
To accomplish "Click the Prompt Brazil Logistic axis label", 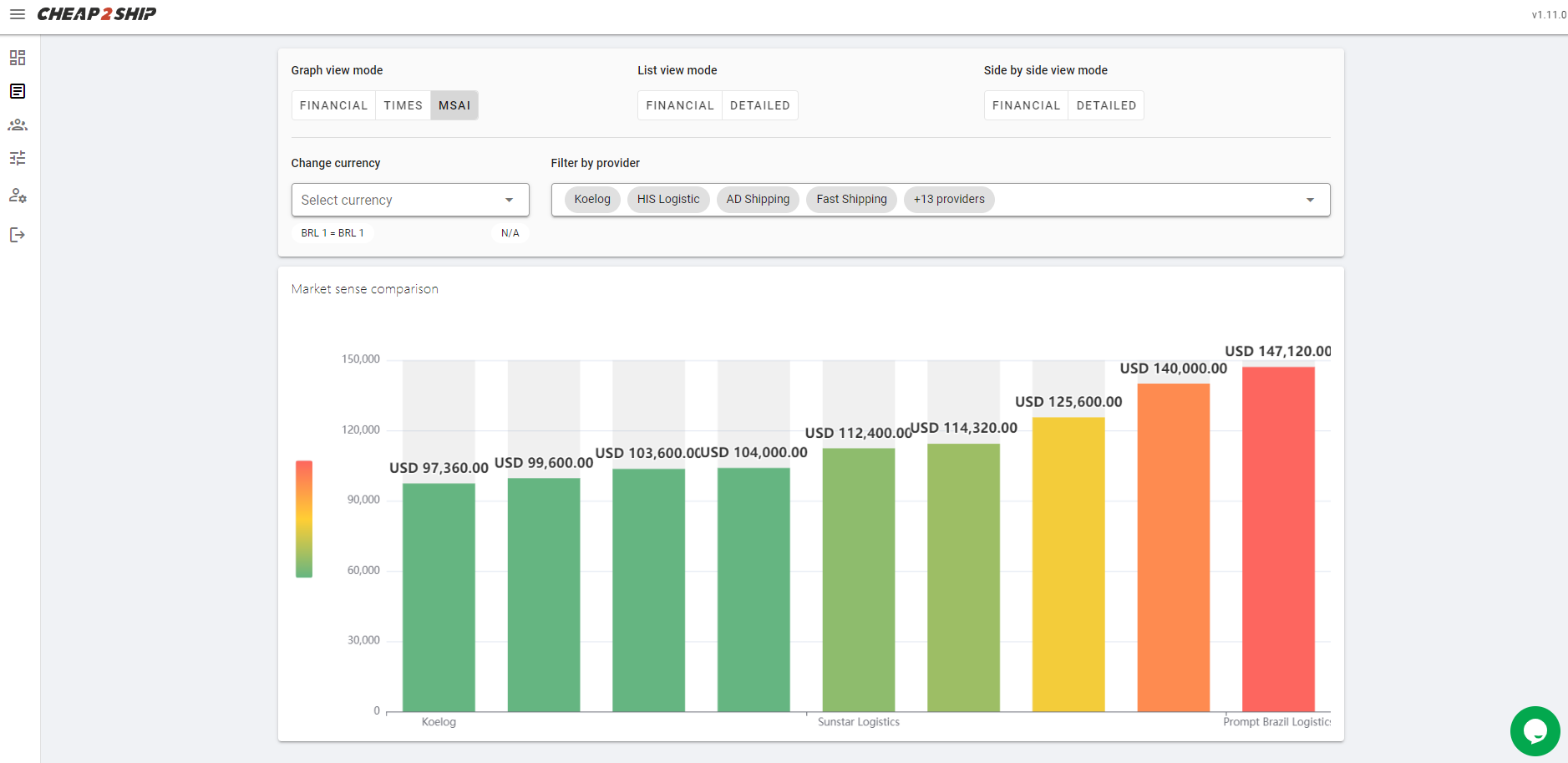I will (1276, 722).
